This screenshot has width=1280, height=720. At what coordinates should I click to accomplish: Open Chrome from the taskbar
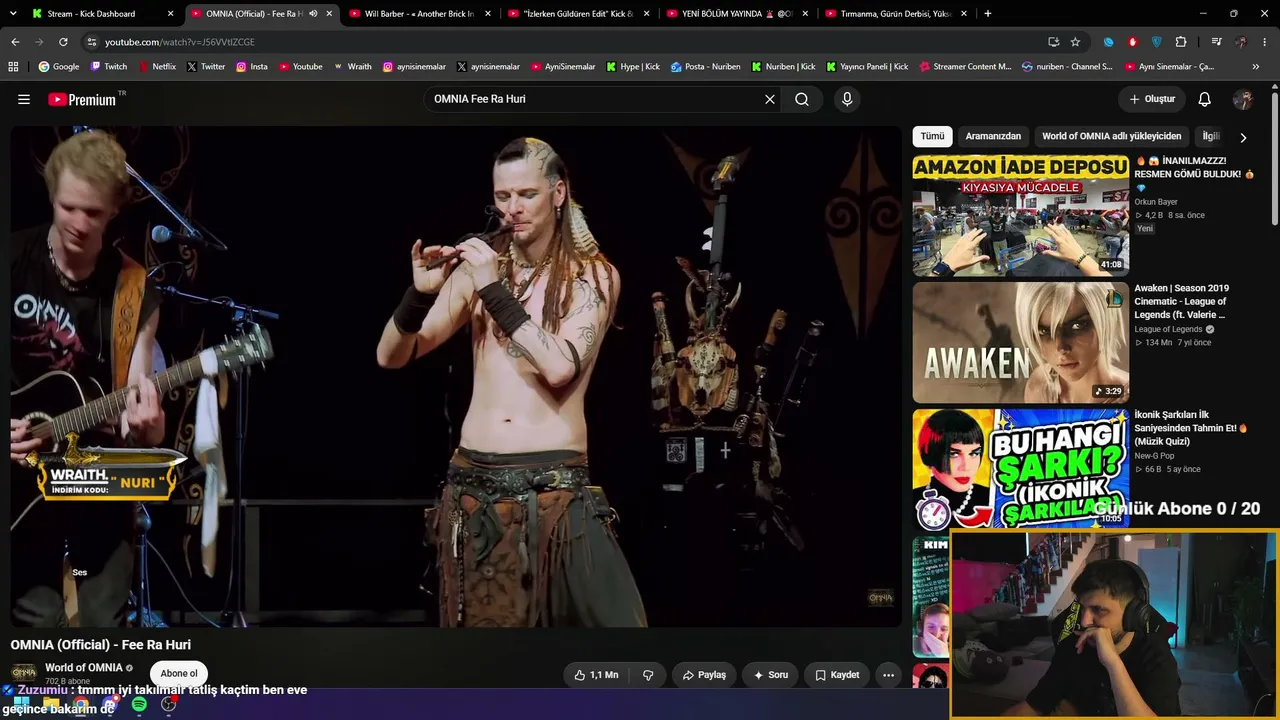pos(80,705)
